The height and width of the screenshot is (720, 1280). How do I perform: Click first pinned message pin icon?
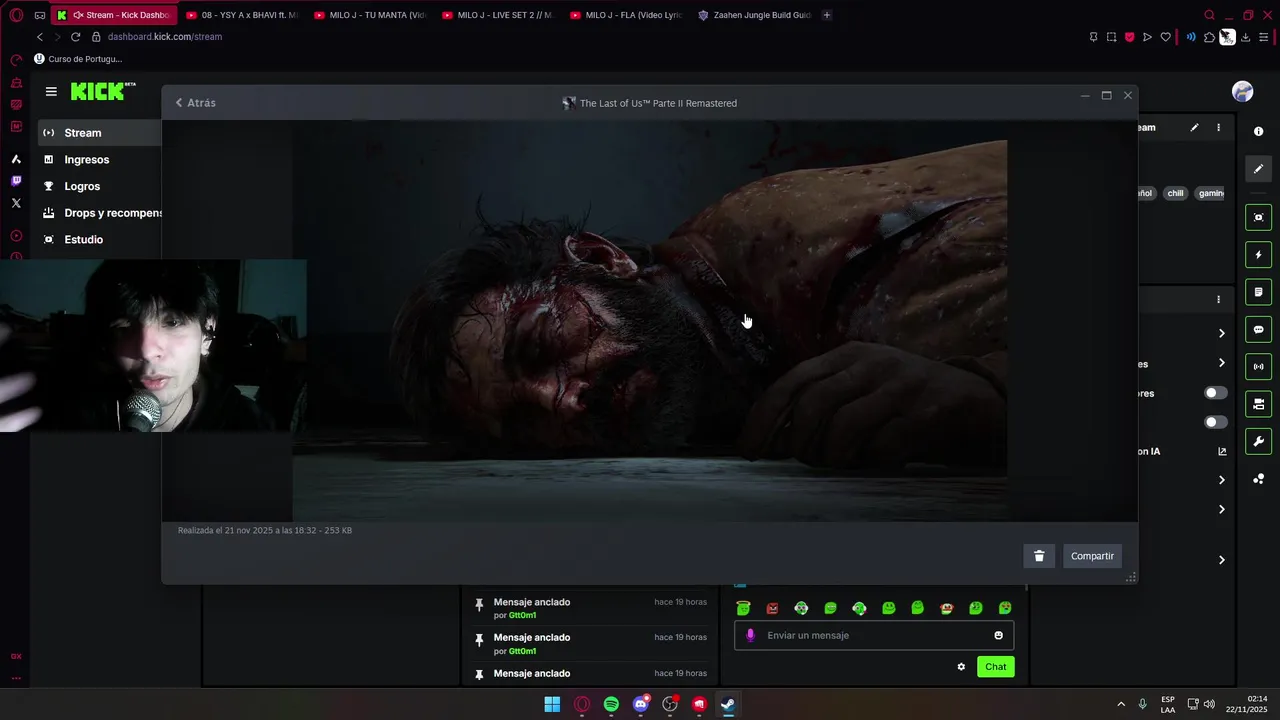[x=479, y=604]
